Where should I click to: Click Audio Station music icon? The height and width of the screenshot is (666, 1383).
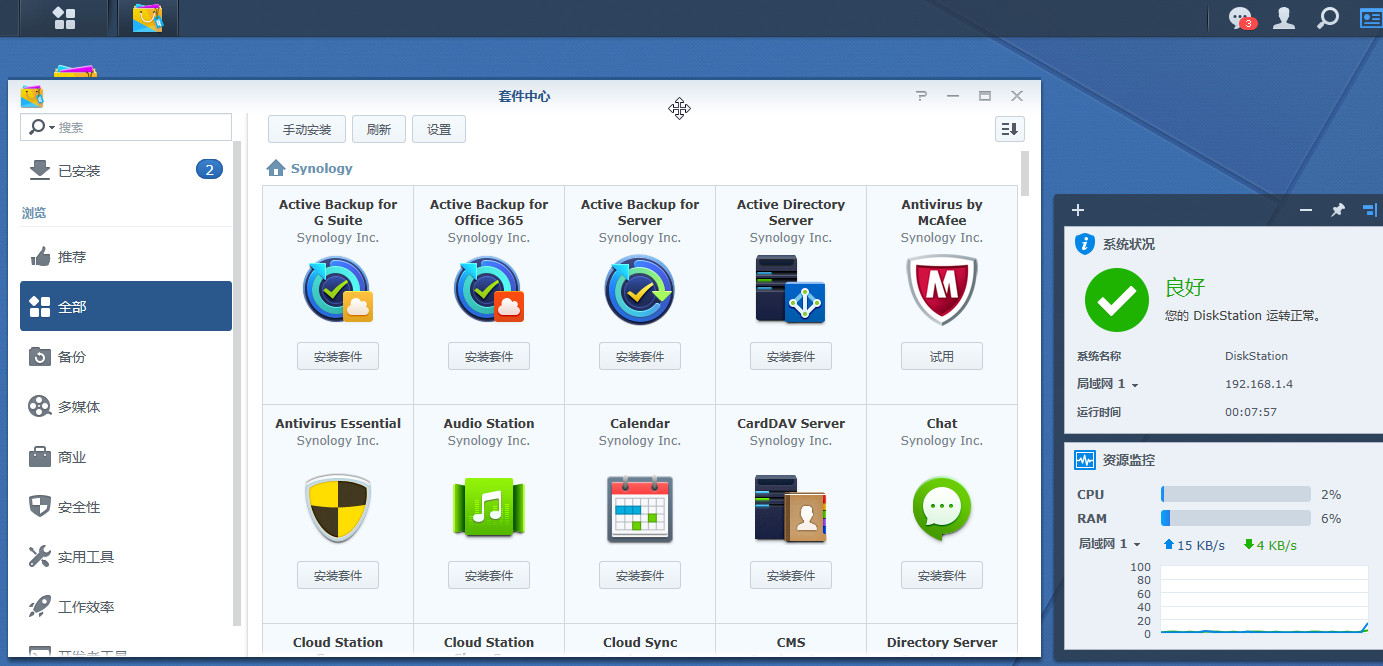pos(489,508)
